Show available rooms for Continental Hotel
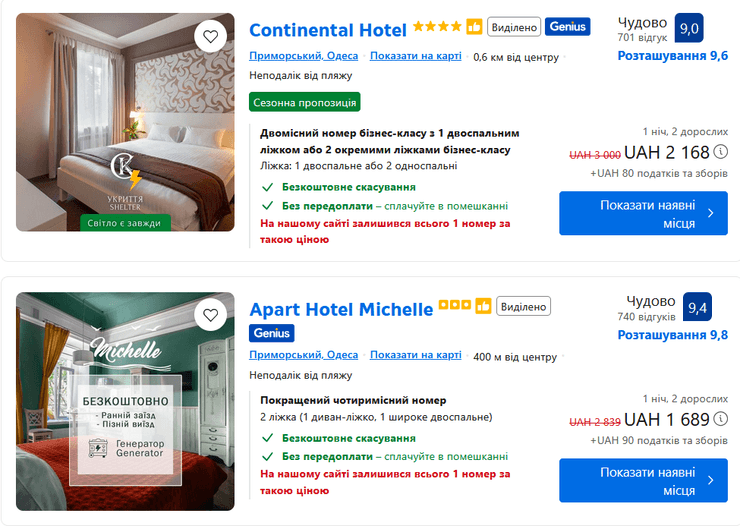This screenshot has height=526, width=740. pos(643,214)
